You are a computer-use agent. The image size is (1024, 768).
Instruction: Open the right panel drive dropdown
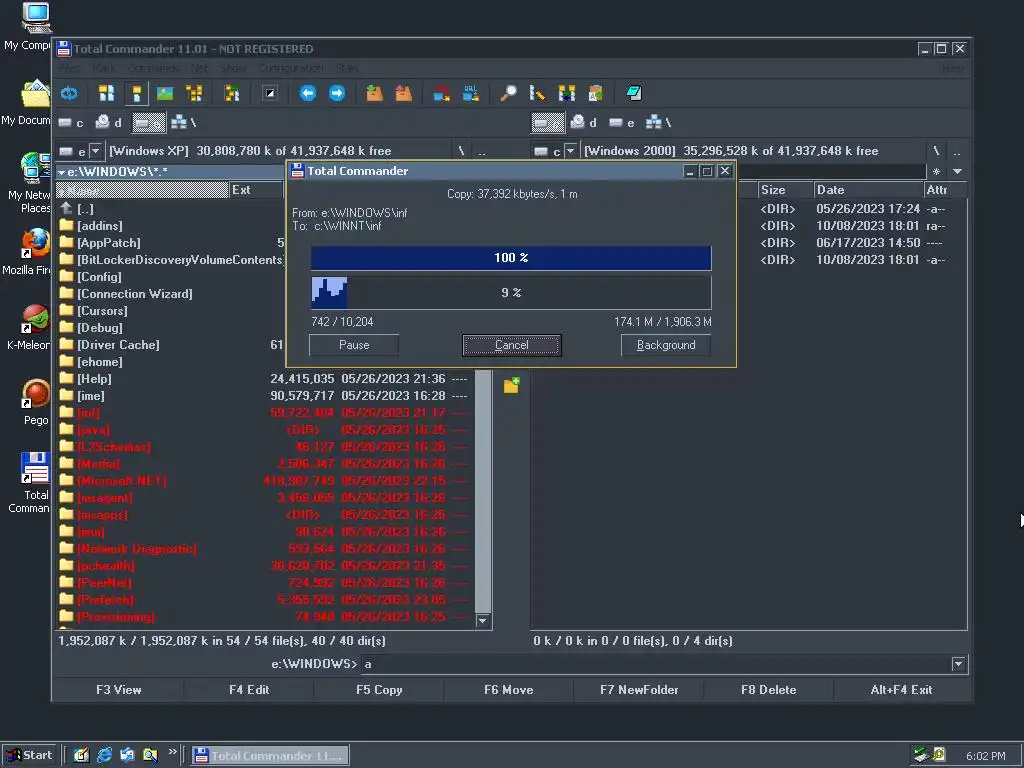coord(570,151)
